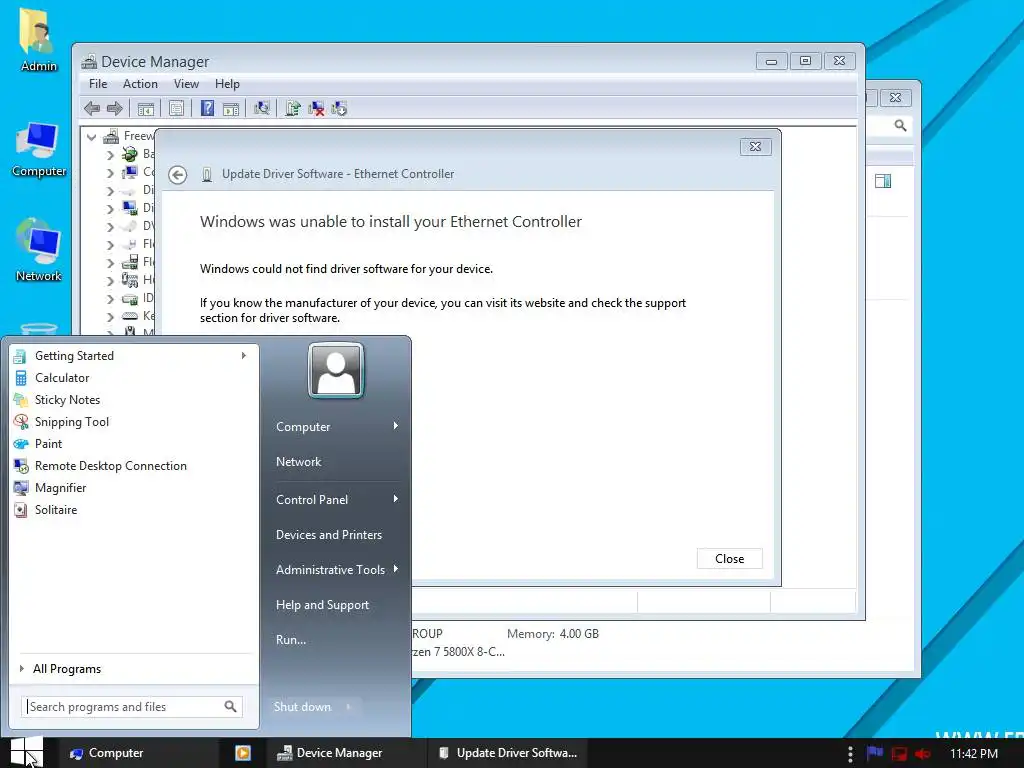Expand the Control Panel submenu arrow
The width and height of the screenshot is (1024, 768).
point(396,499)
